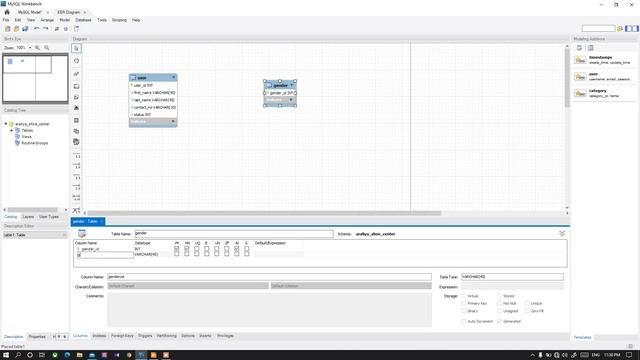640x360 pixels.
Task: Toggle UQ checkbox for gender_id row
Action: tap(197, 249)
